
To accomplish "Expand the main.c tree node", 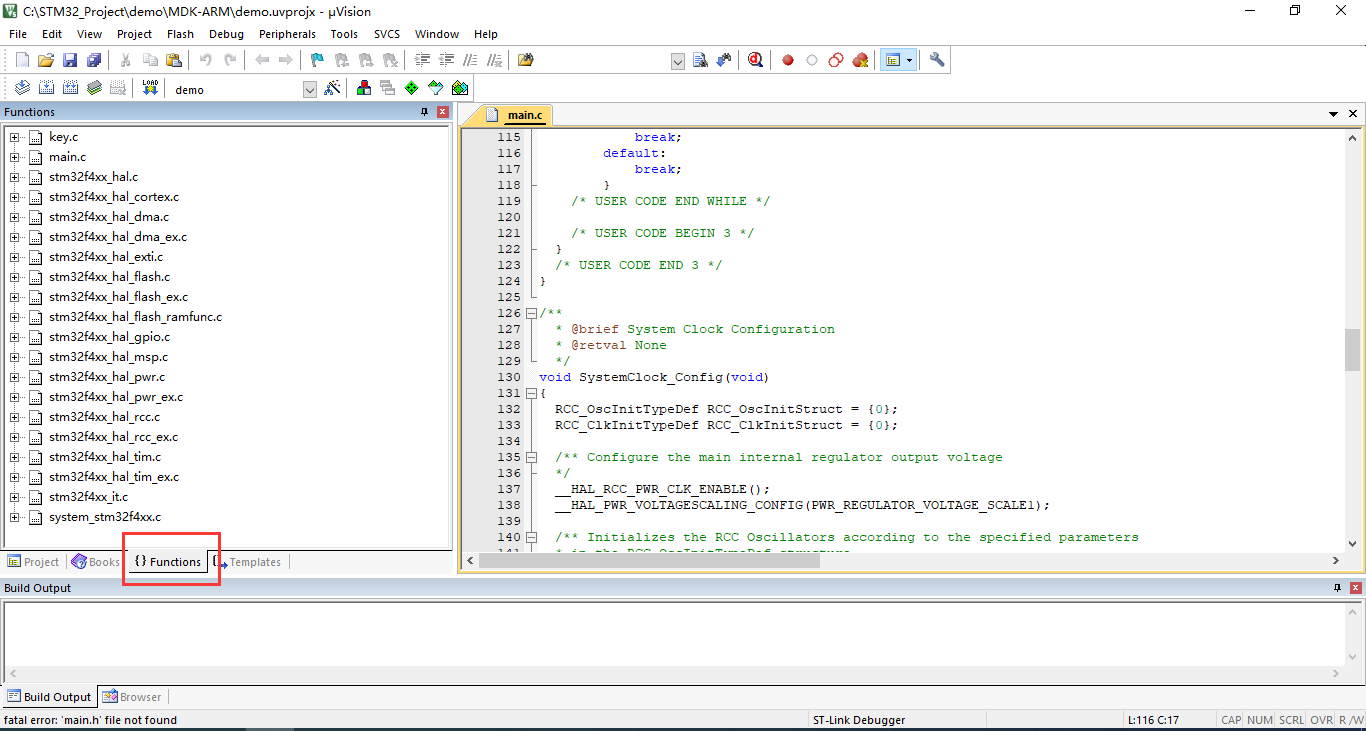I will [15, 157].
